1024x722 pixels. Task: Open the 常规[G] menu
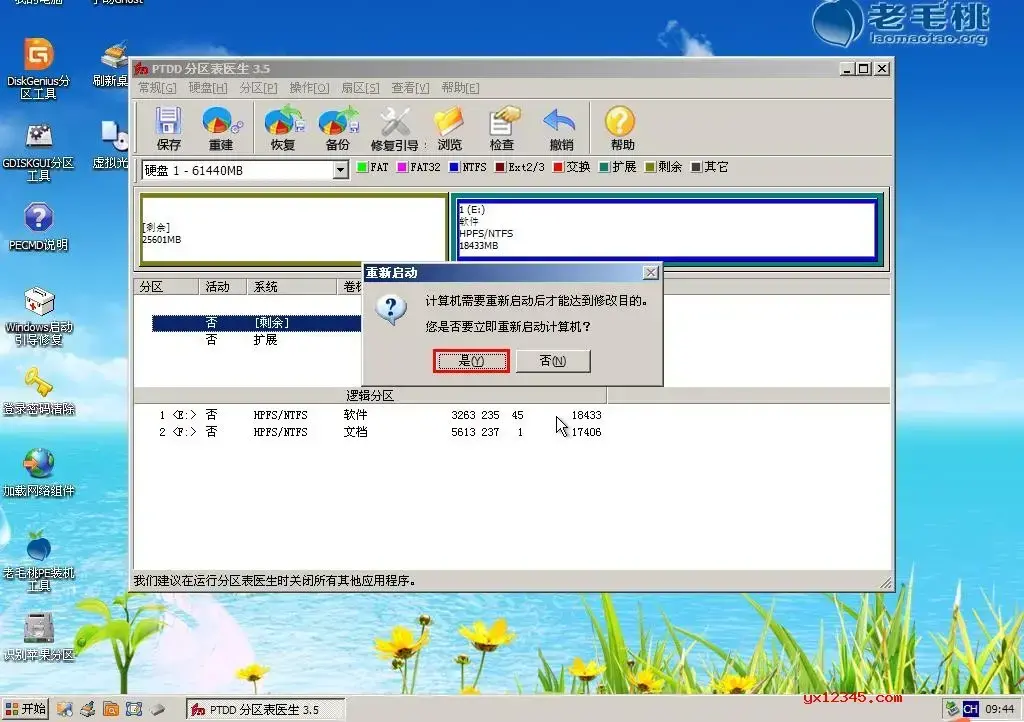157,87
